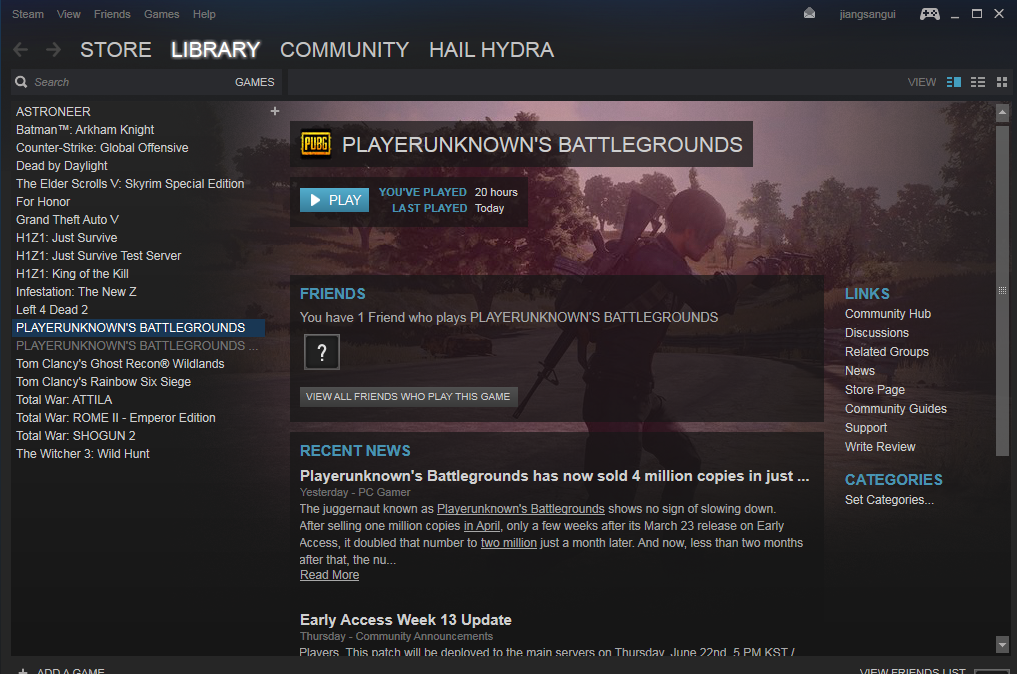This screenshot has width=1017, height=674.
Task: Click scrollbar up arrow
Action: (1002, 112)
